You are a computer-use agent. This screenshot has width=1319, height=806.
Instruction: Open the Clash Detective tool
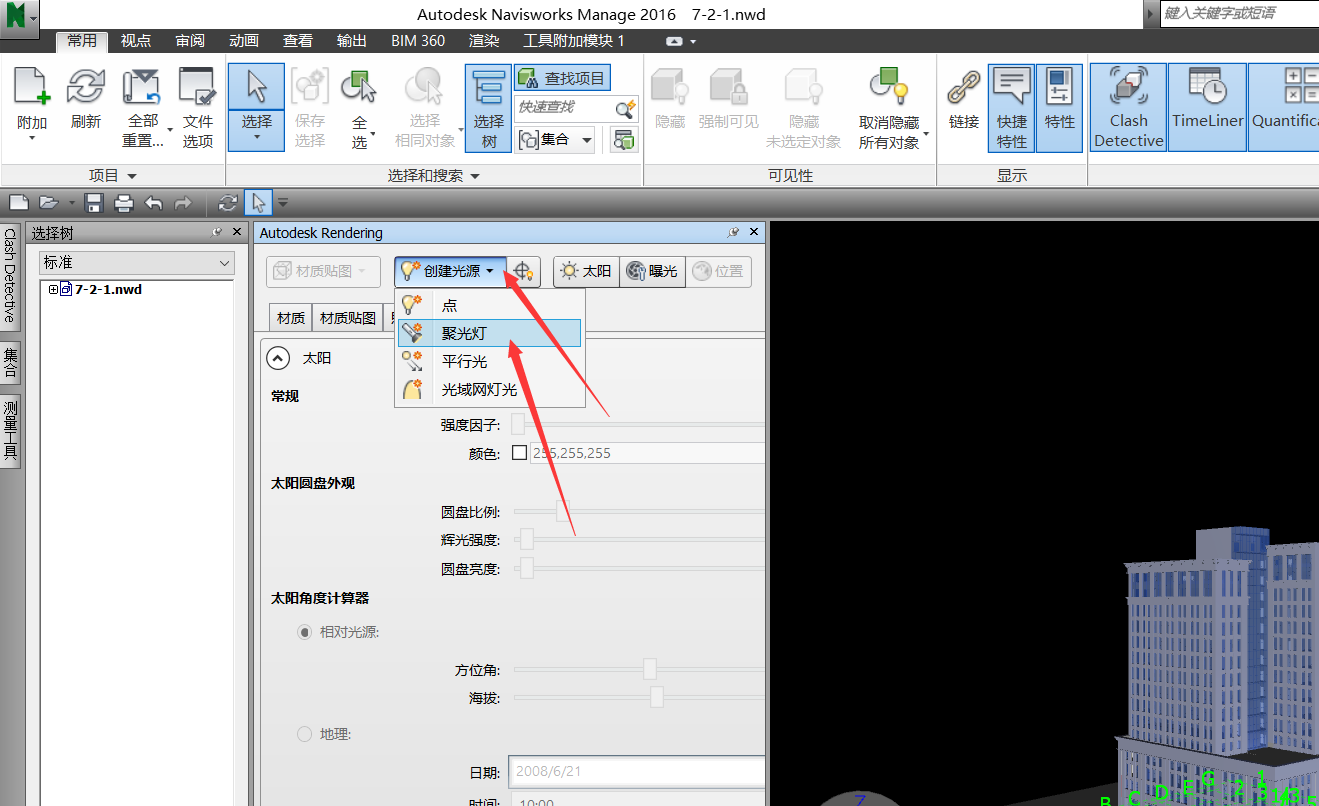[x=1128, y=107]
